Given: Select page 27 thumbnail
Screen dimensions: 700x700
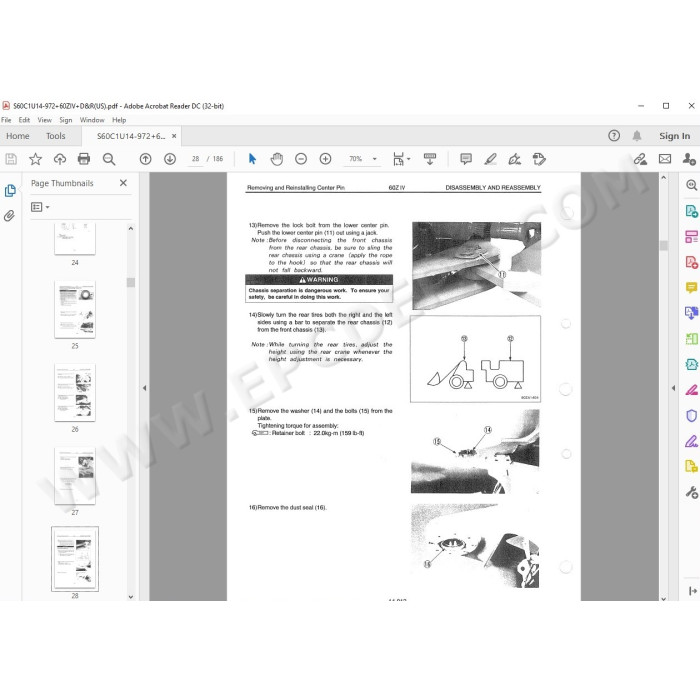Looking at the screenshot, I should 75,476.
